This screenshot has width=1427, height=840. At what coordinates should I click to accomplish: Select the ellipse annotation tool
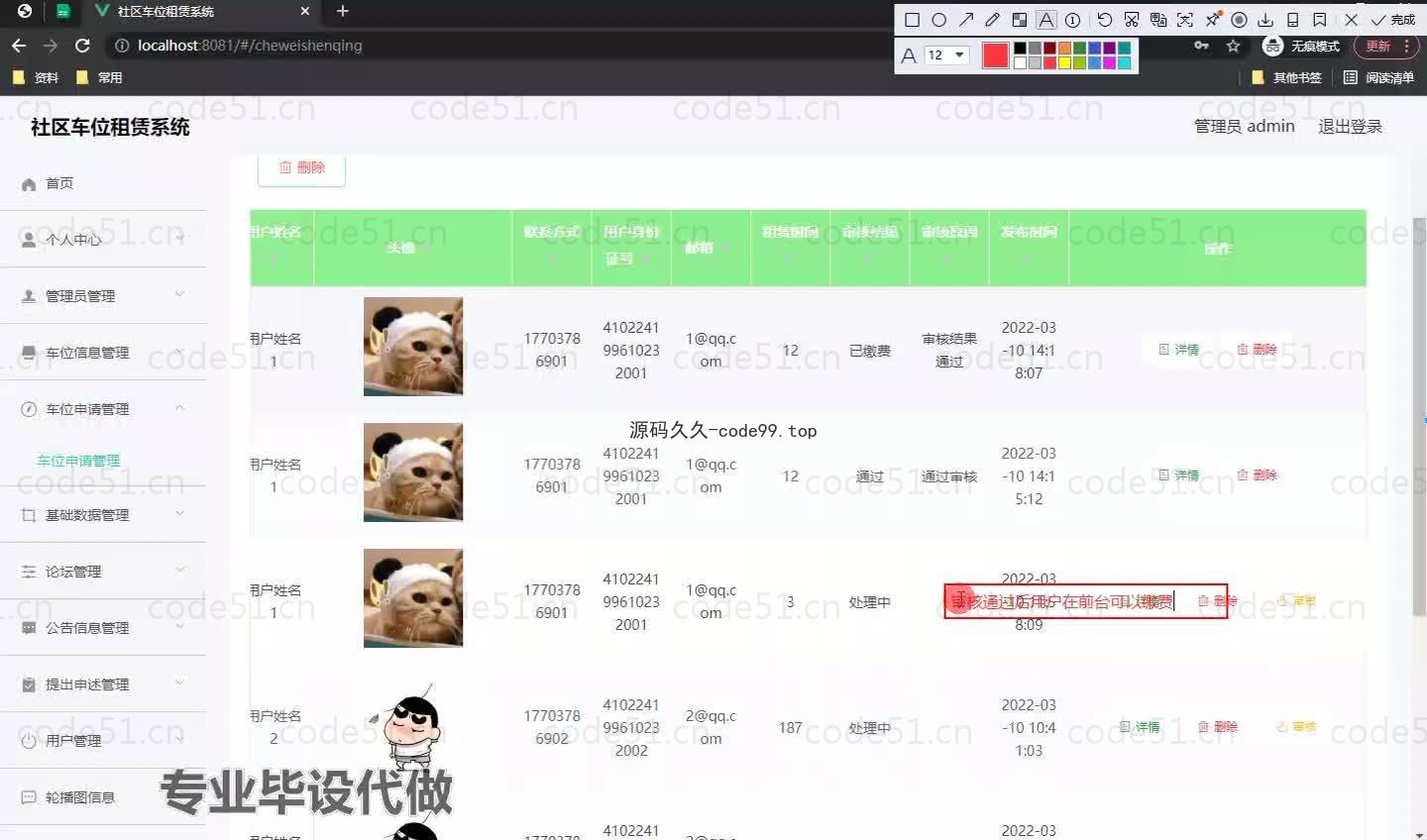[938, 20]
